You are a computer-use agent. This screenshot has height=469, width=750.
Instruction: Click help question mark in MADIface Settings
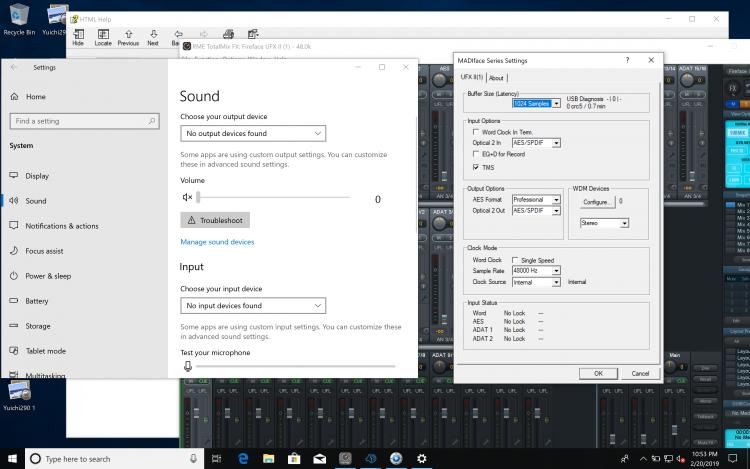click(x=627, y=60)
